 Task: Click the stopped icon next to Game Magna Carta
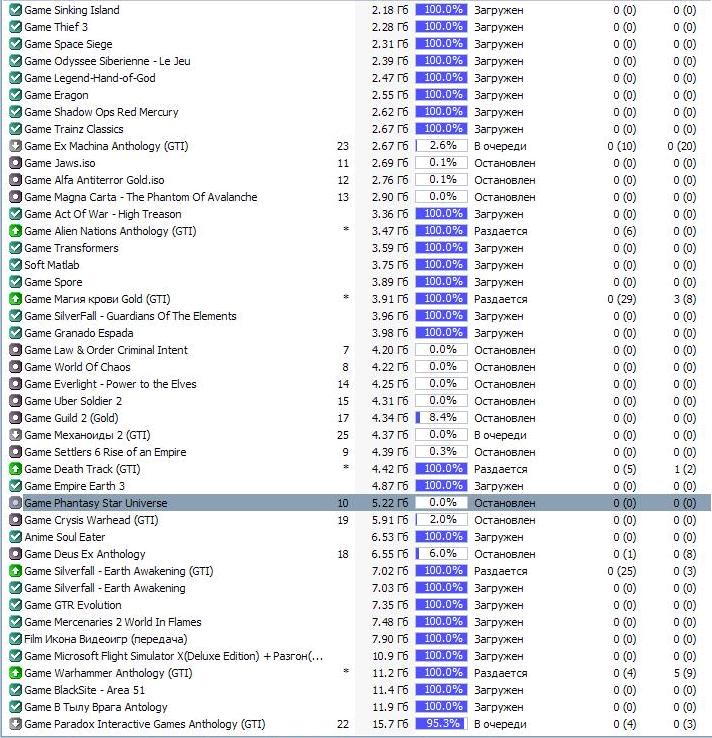(x=16, y=197)
